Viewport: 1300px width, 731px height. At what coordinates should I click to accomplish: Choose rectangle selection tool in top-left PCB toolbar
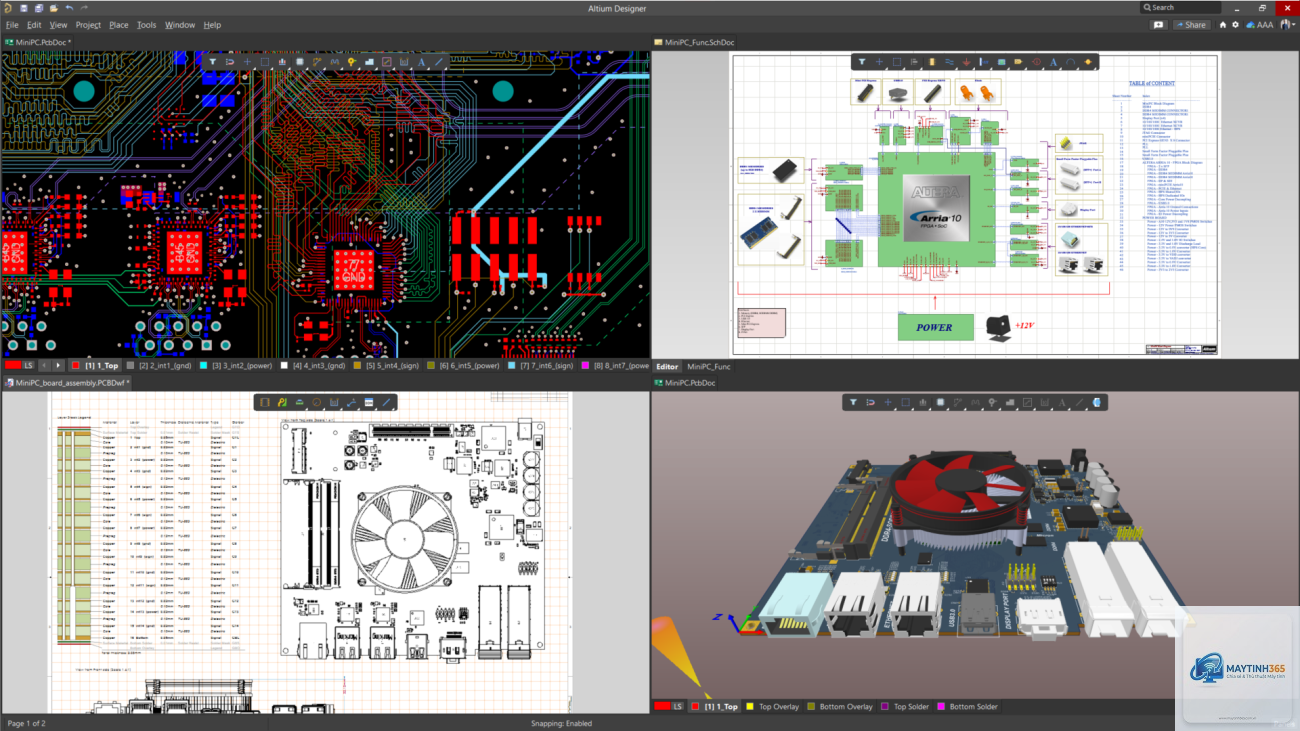[265, 62]
